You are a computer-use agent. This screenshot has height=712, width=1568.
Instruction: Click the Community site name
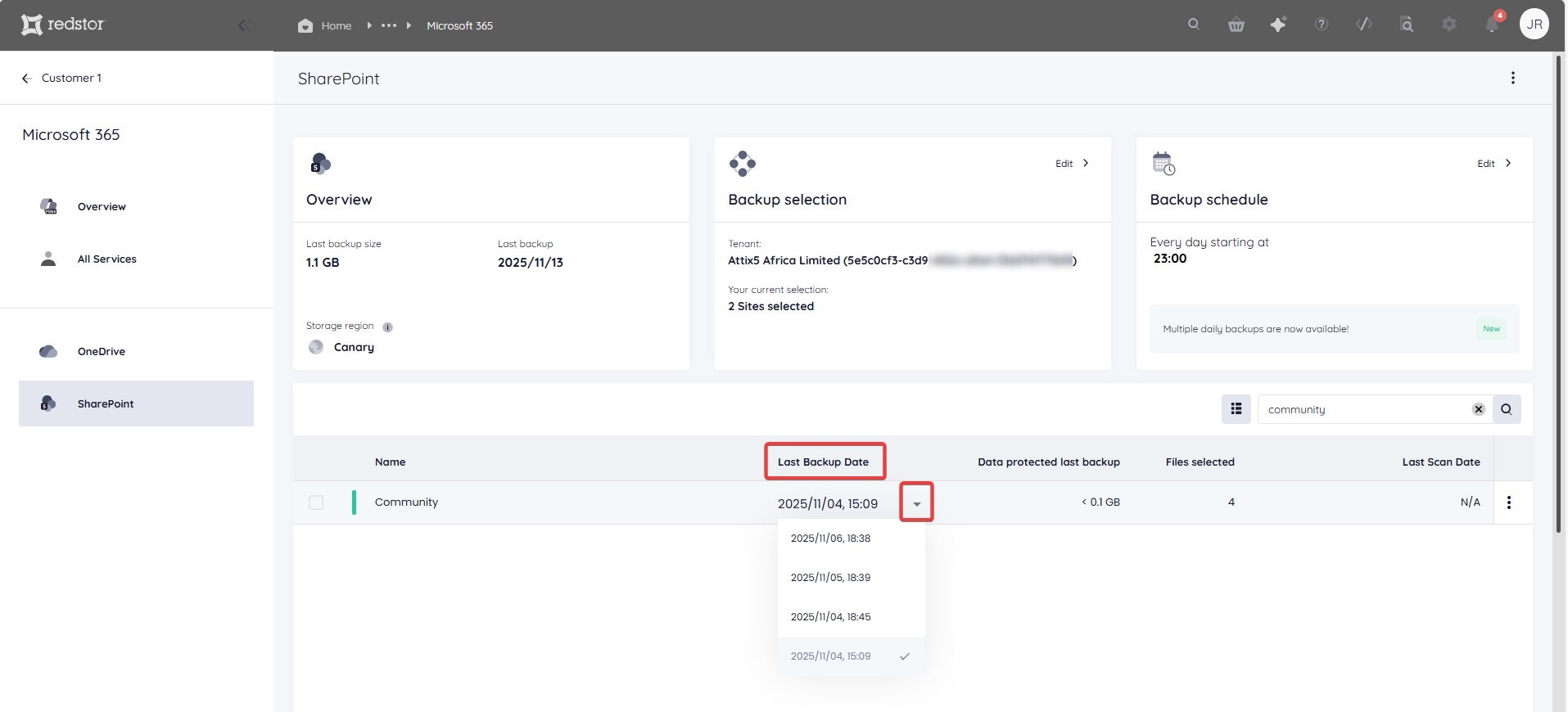(x=406, y=502)
